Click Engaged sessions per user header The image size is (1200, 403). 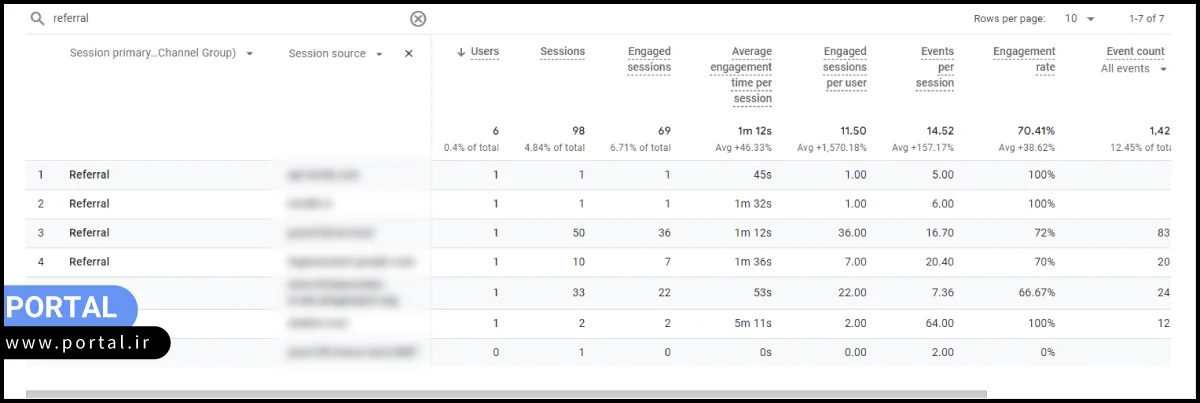pos(845,67)
